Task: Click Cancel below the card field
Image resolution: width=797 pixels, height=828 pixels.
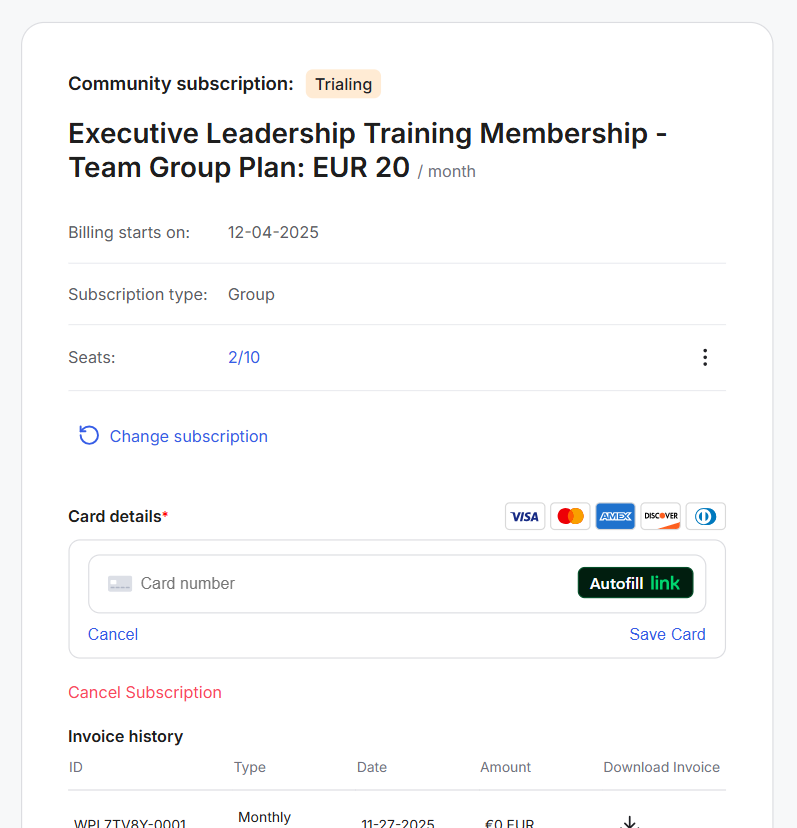Action: pos(113,634)
